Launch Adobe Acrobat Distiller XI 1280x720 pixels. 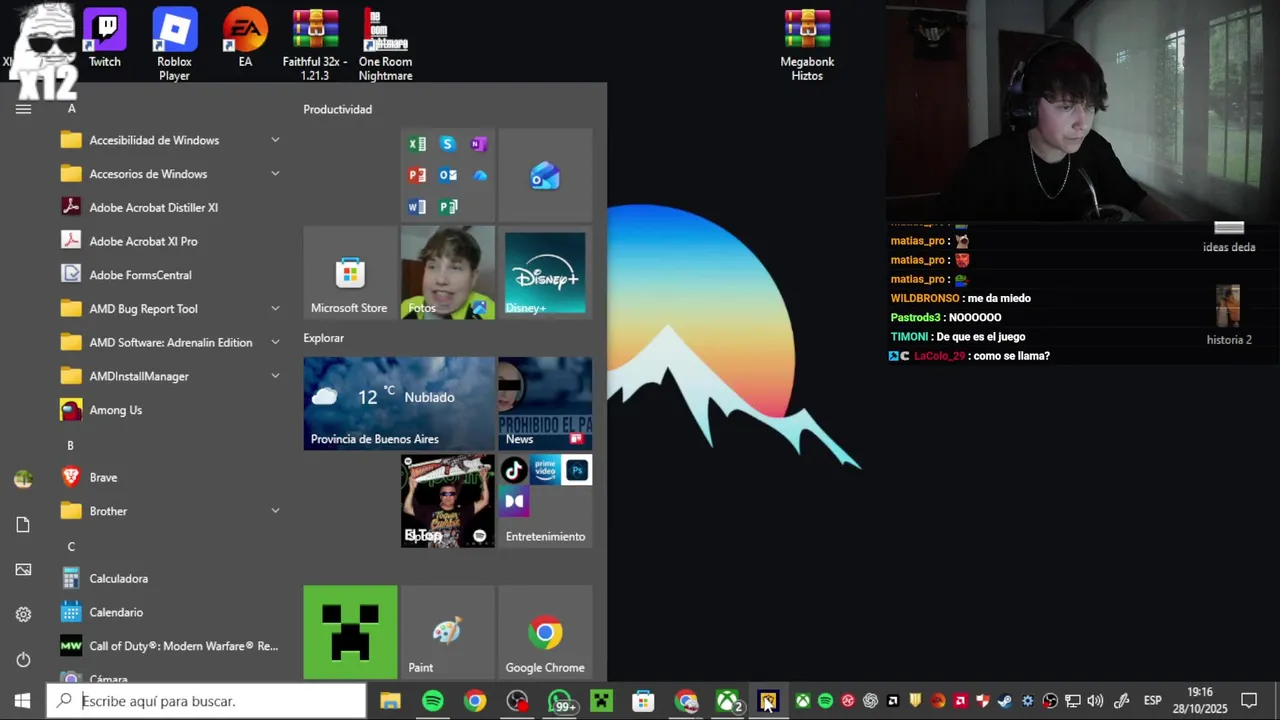[x=170, y=207]
